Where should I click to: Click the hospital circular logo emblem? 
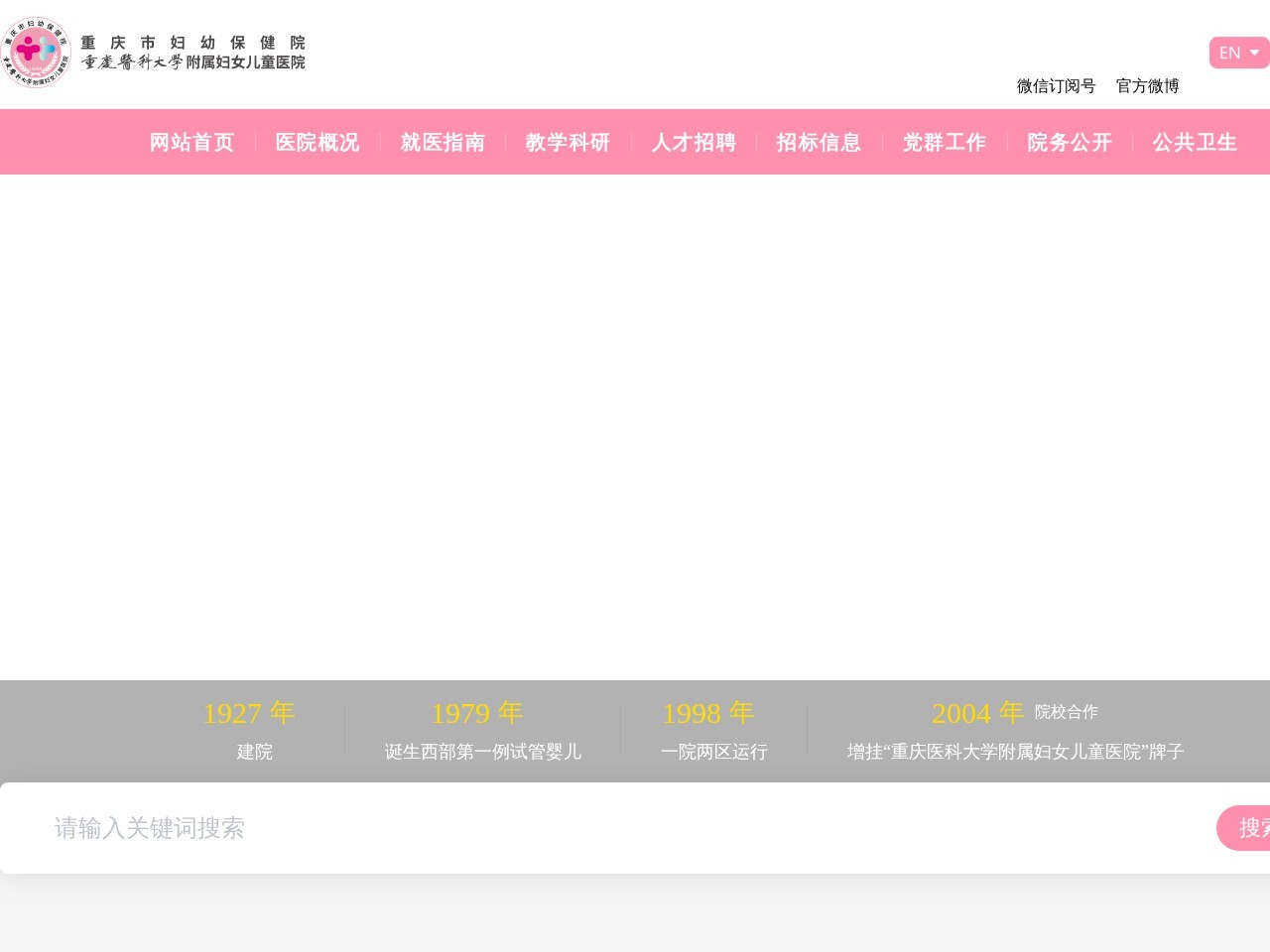[x=37, y=53]
